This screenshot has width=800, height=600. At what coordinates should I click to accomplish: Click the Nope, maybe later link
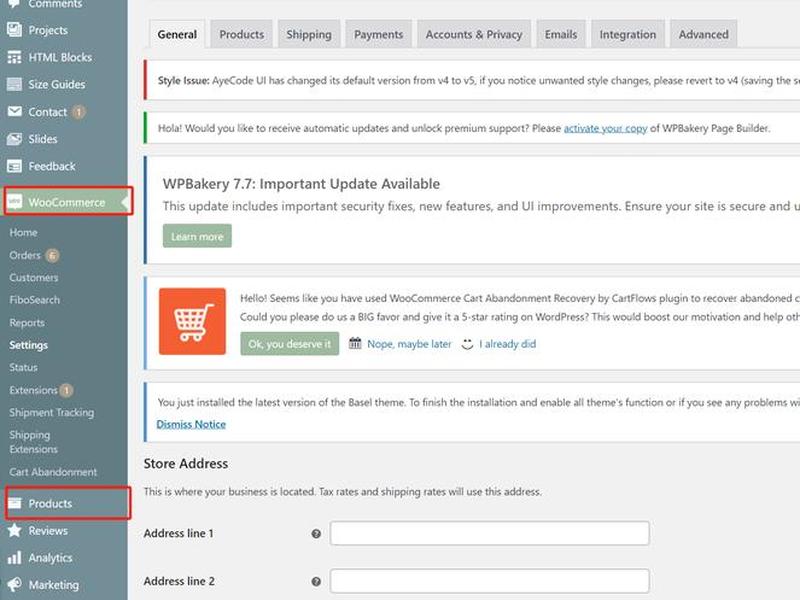(x=409, y=344)
